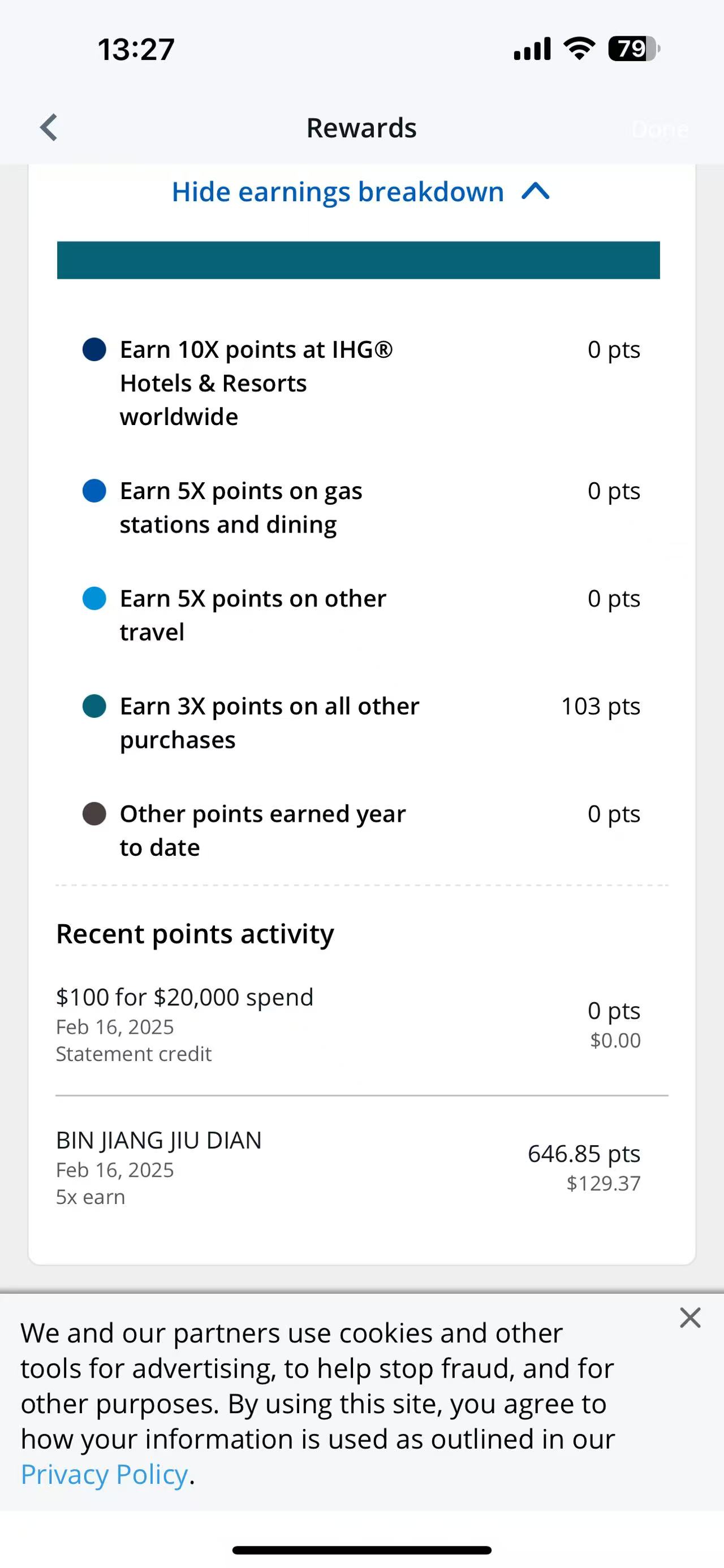724x1568 pixels.
Task: Tap the teal dot for 3X purchases
Action: point(94,706)
